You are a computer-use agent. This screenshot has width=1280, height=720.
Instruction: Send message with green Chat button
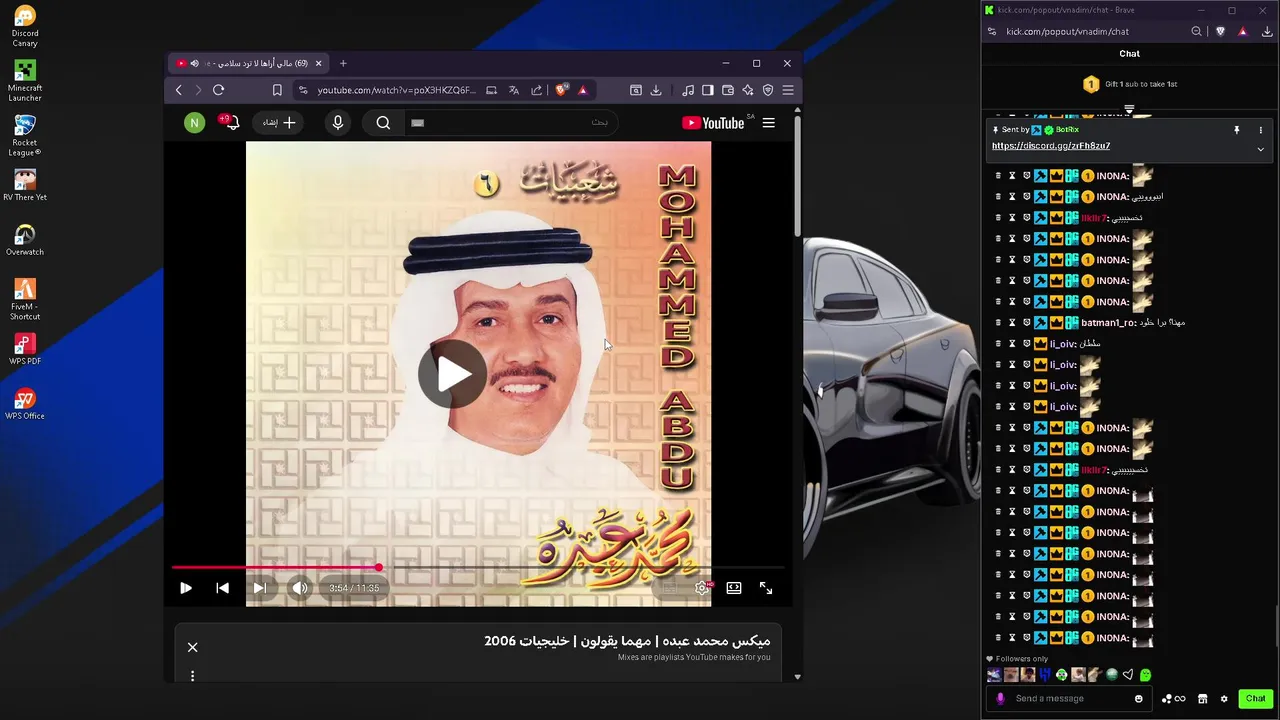pyautogui.click(x=1255, y=698)
